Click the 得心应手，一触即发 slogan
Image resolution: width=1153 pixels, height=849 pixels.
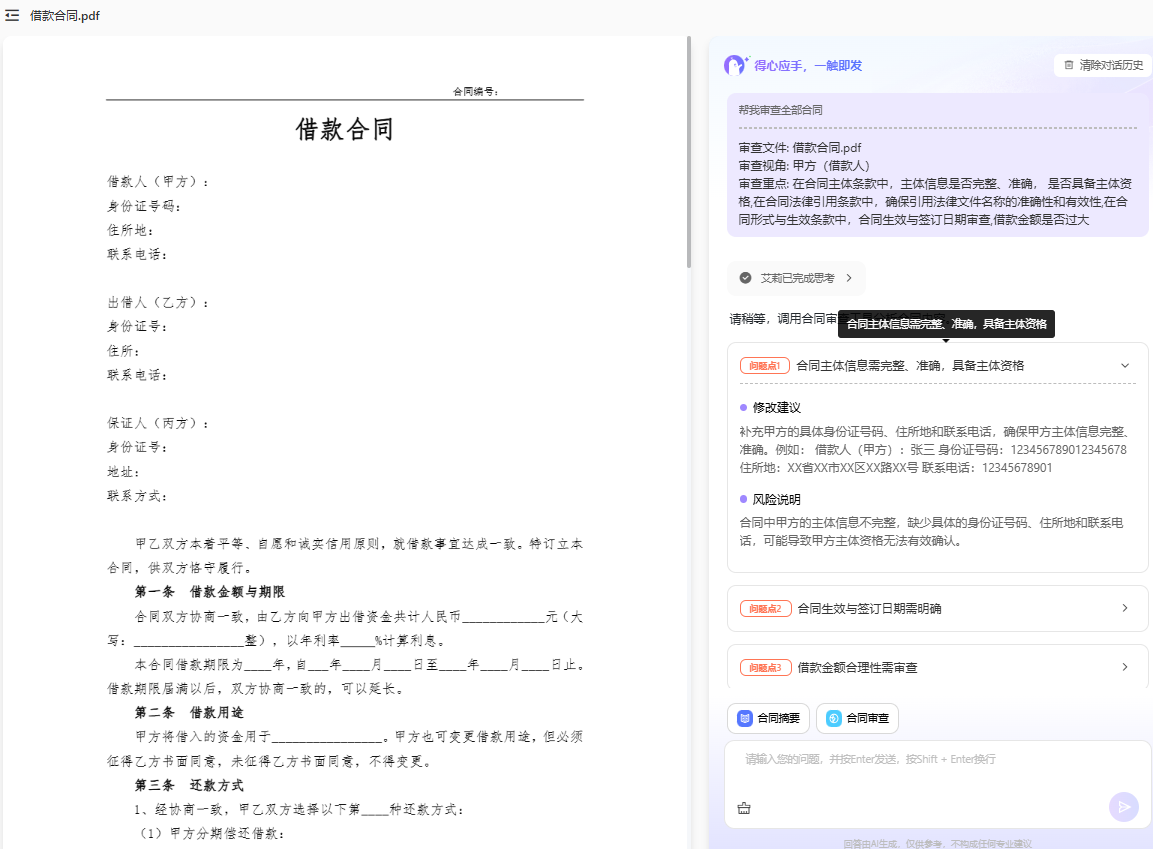pyautogui.click(x=807, y=65)
